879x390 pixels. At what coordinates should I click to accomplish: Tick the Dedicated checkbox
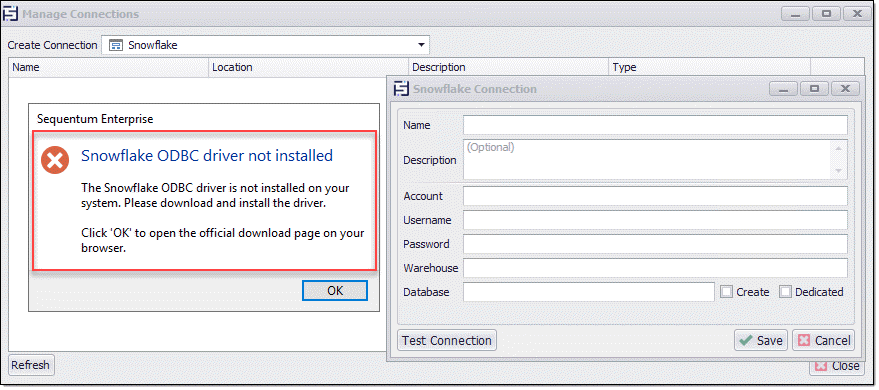click(x=785, y=292)
